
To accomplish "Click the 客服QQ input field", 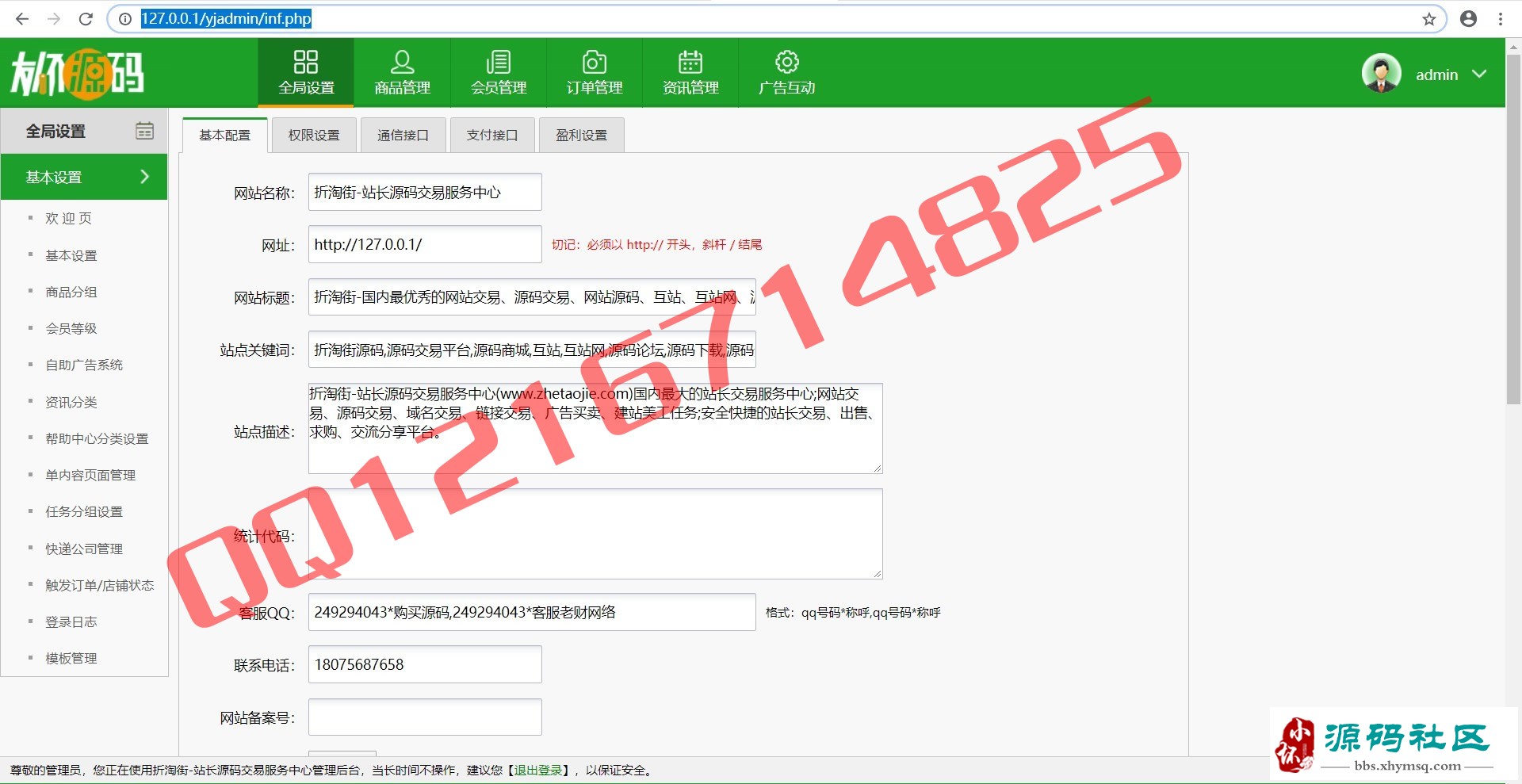I will [x=532, y=612].
